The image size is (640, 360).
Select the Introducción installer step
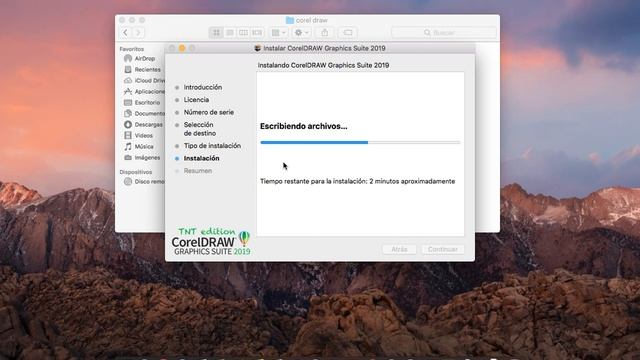203,87
